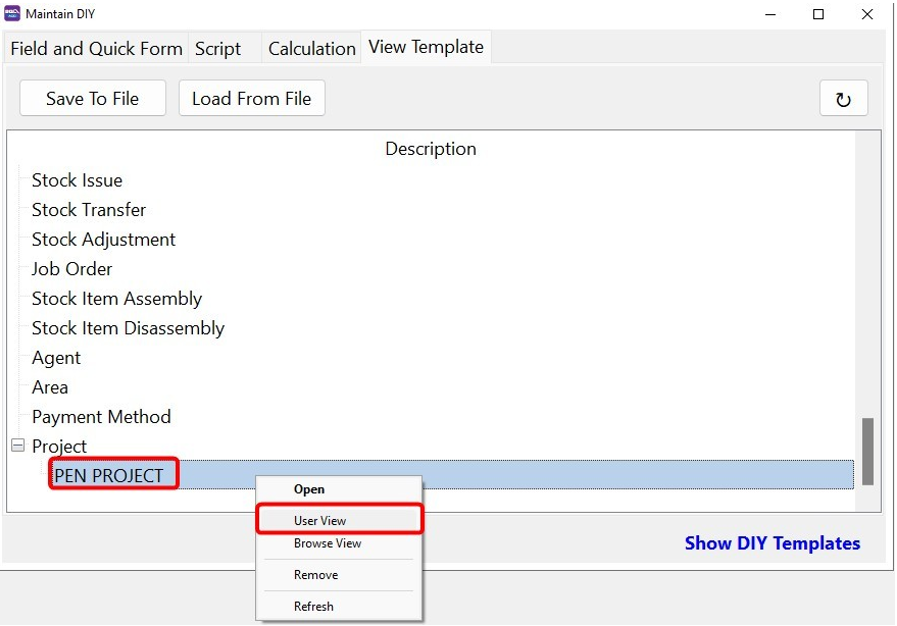The width and height of the screenshot is (897, 626).
Task: Click the vertical scrollbar thumb
Action: [x=867, y=451]
